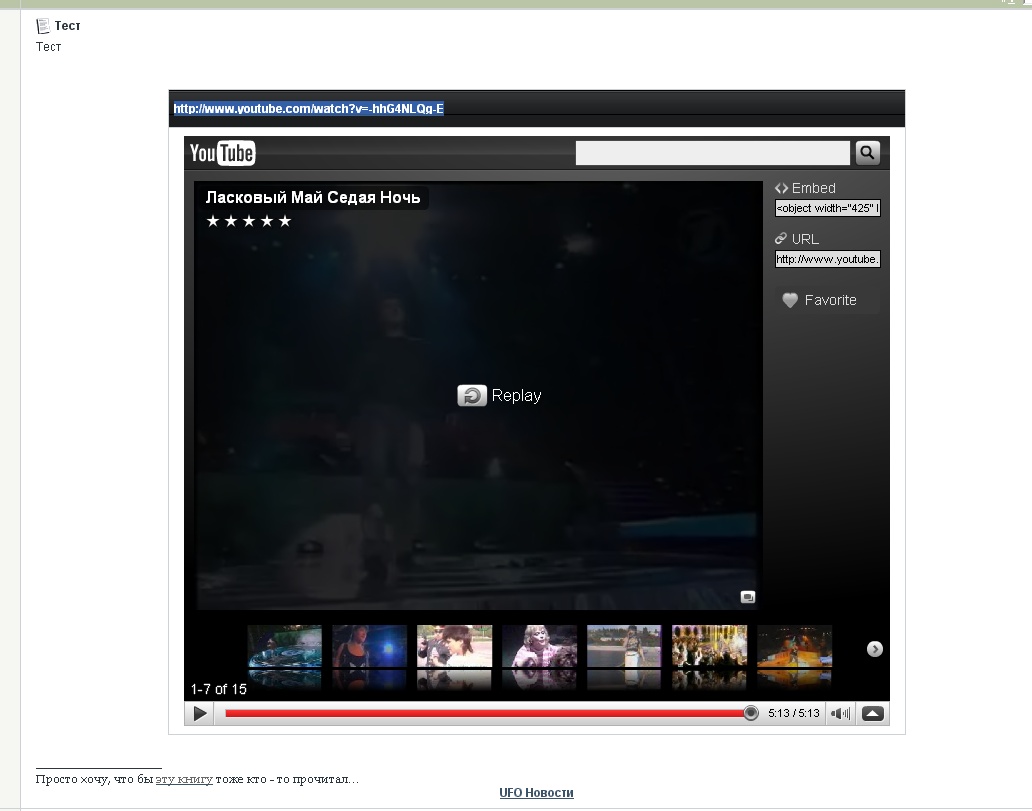Open the "эту книгу" link in the signature
1032x811 pixels.
tap(184, 779)
